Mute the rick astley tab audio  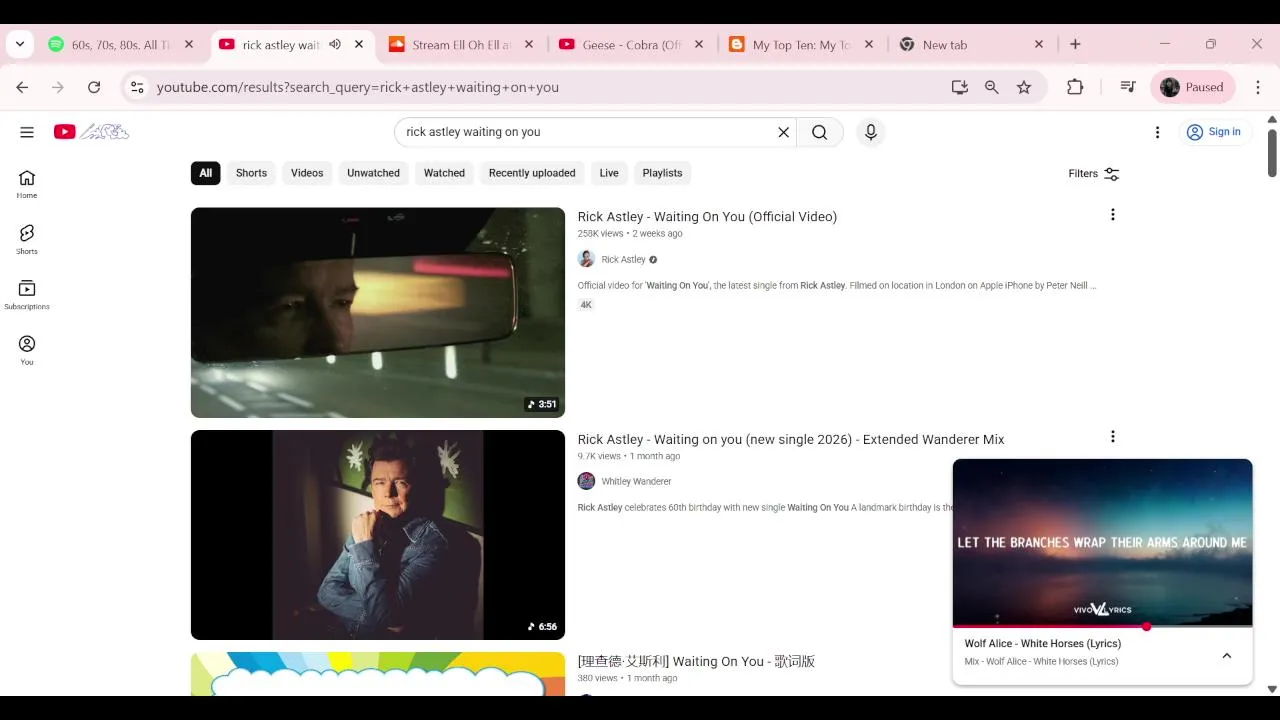[x=335, y=45]
